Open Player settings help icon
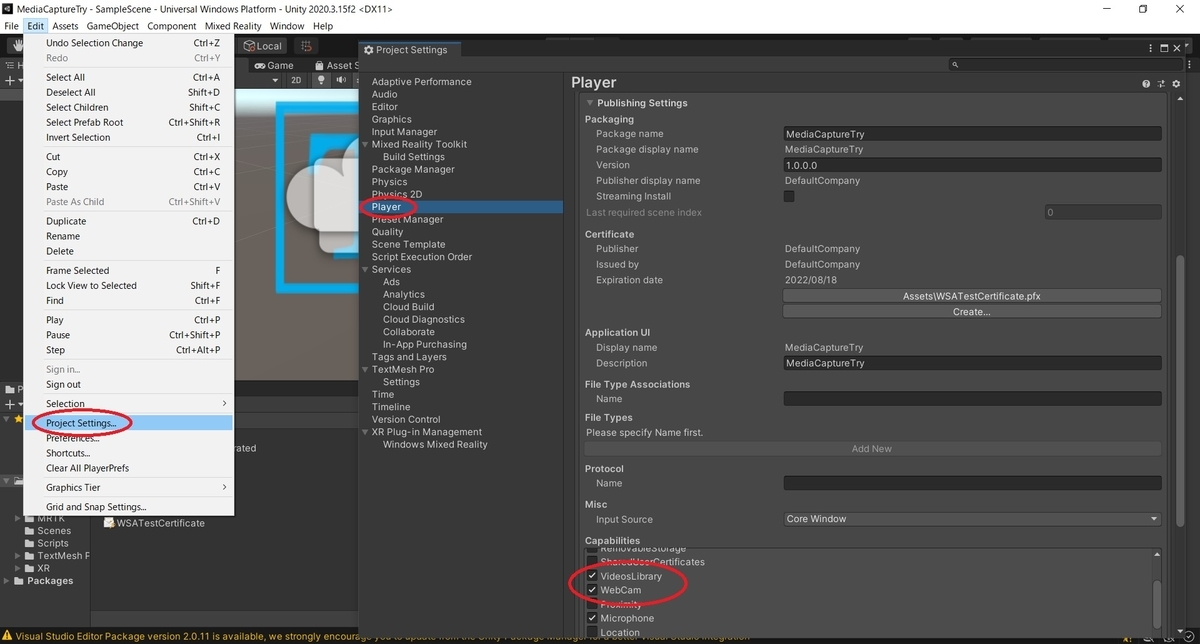The image size is (1200, 644). pos(1146,84)
